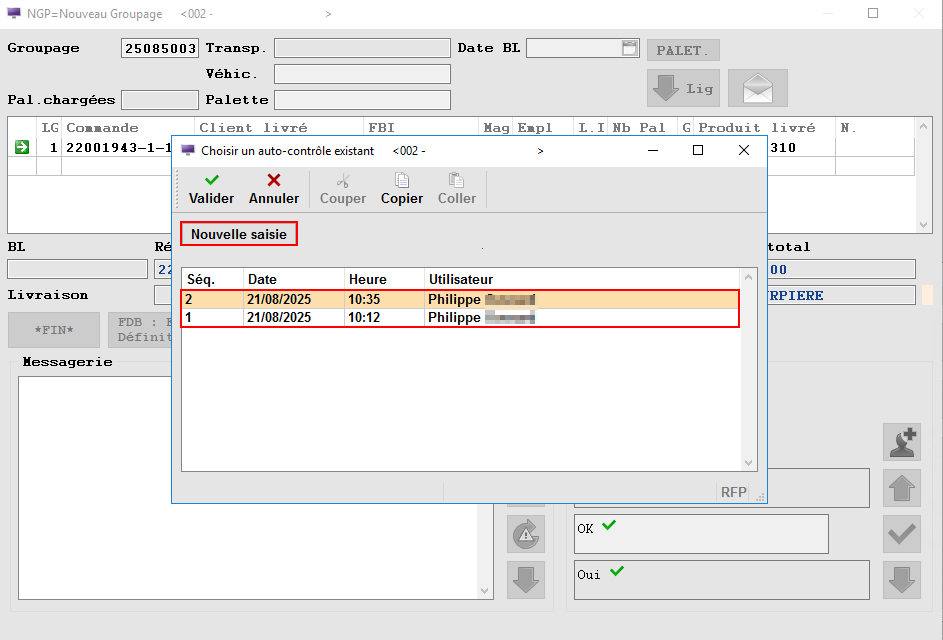Click the Coller paste icon
This screenshot has width=943, height=640.
coord(457,181)
